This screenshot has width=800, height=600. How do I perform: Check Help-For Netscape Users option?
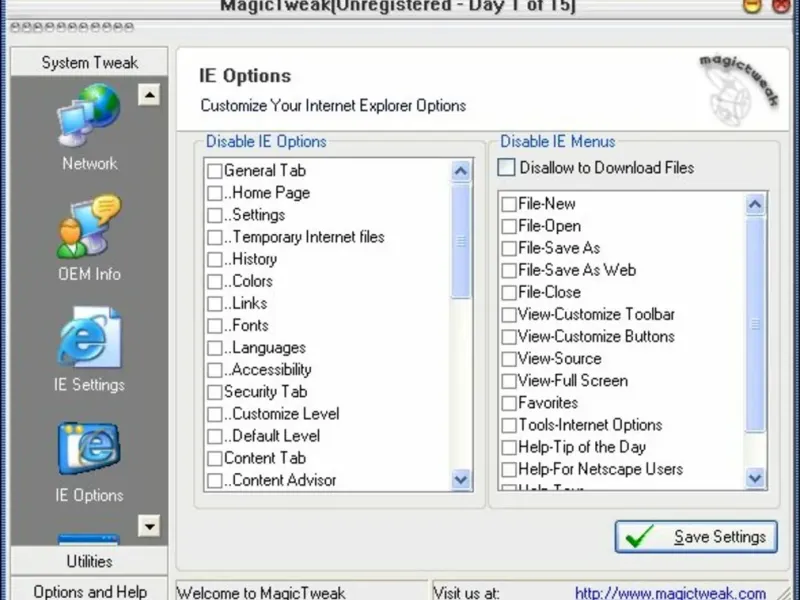(509, 469)
